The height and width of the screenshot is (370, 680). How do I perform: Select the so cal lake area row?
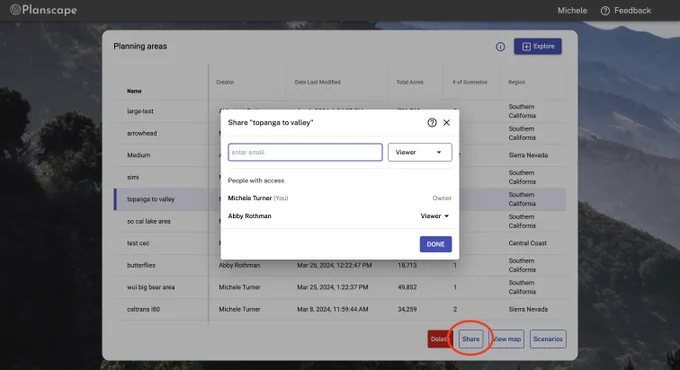point(340,221)
